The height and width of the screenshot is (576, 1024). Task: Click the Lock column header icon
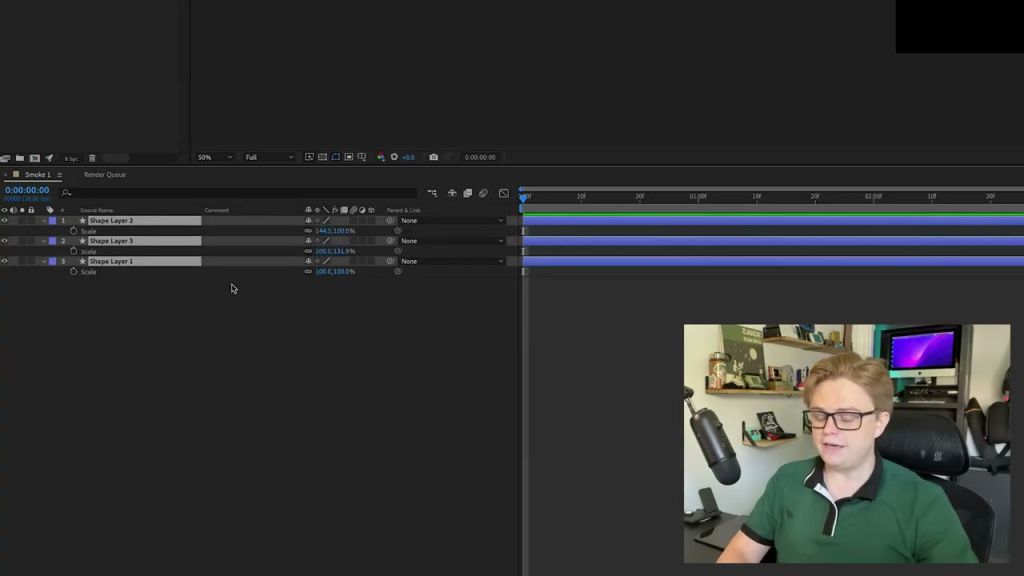(31, 210)
